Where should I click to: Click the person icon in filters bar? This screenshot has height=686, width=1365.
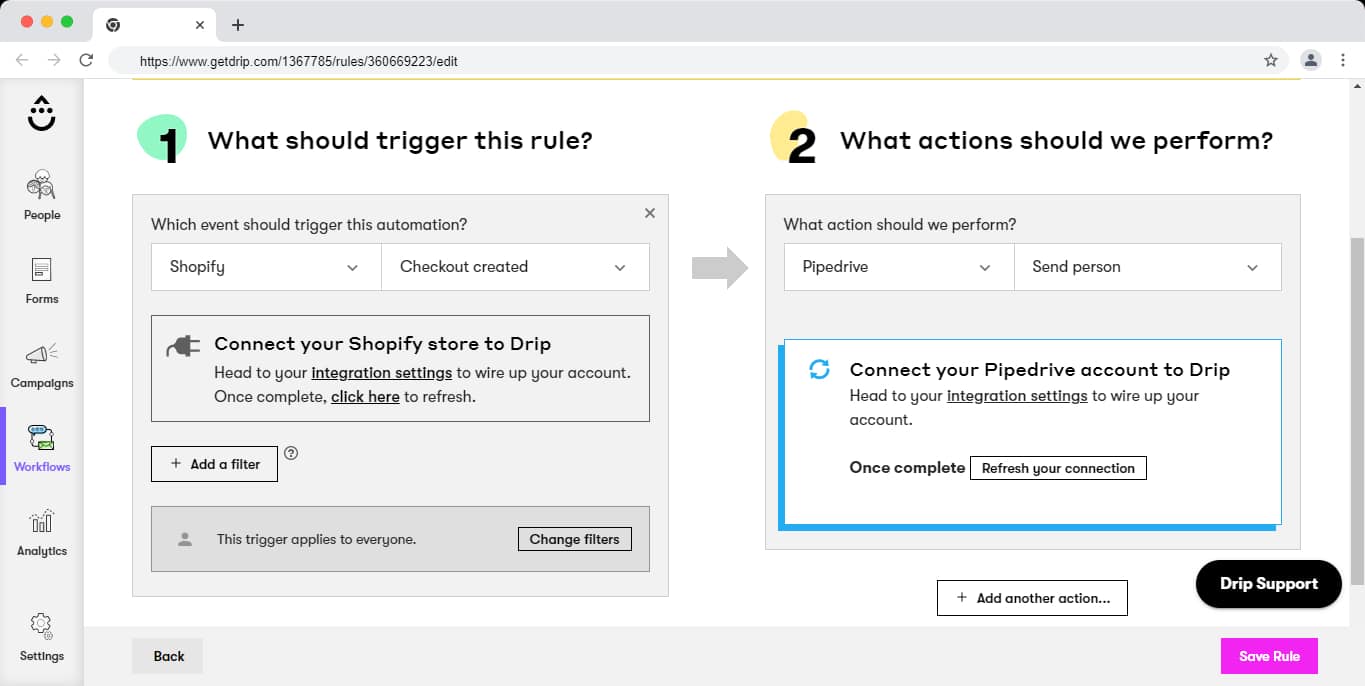tap(184, 539)
